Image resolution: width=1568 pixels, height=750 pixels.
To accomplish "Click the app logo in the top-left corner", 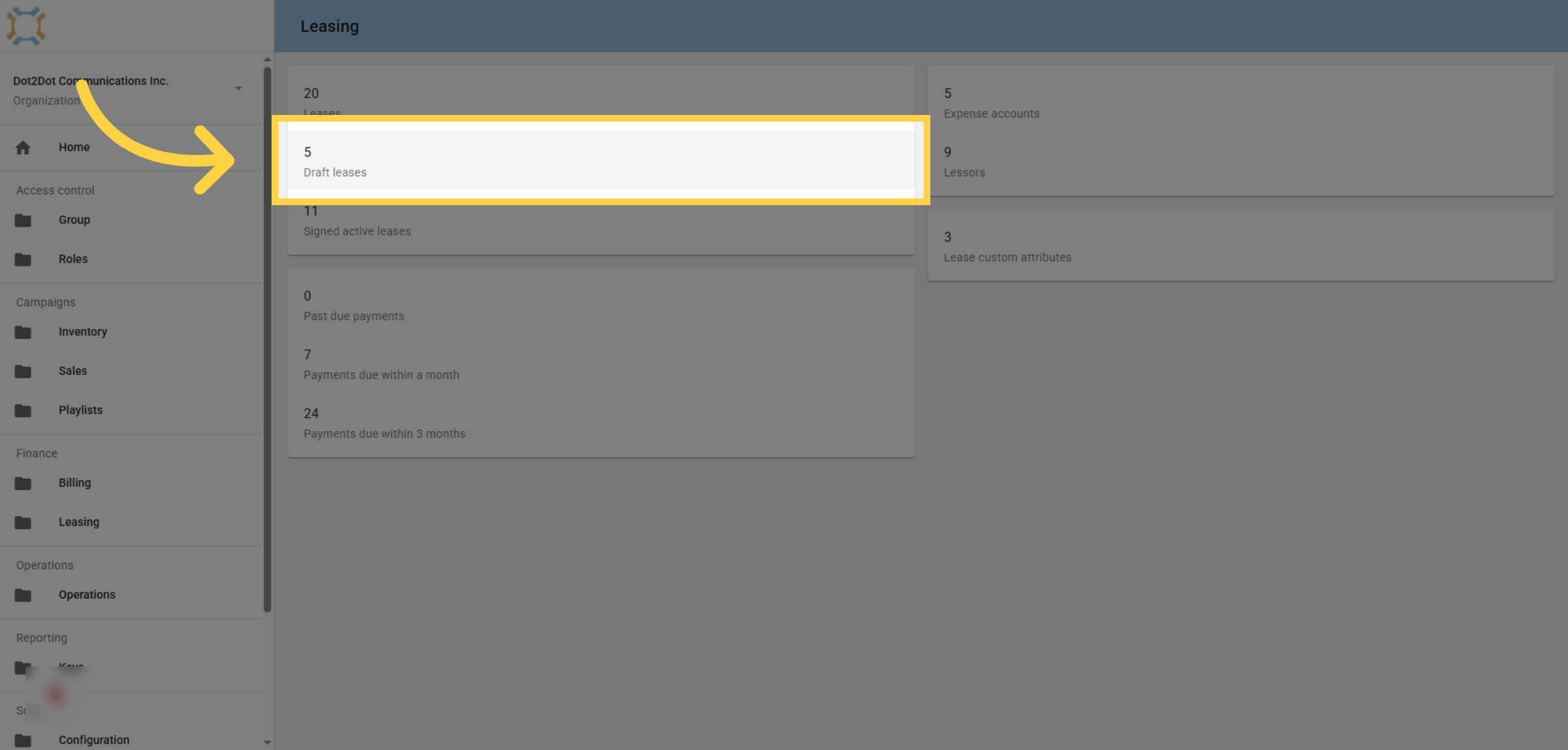I will pos(26,26).
